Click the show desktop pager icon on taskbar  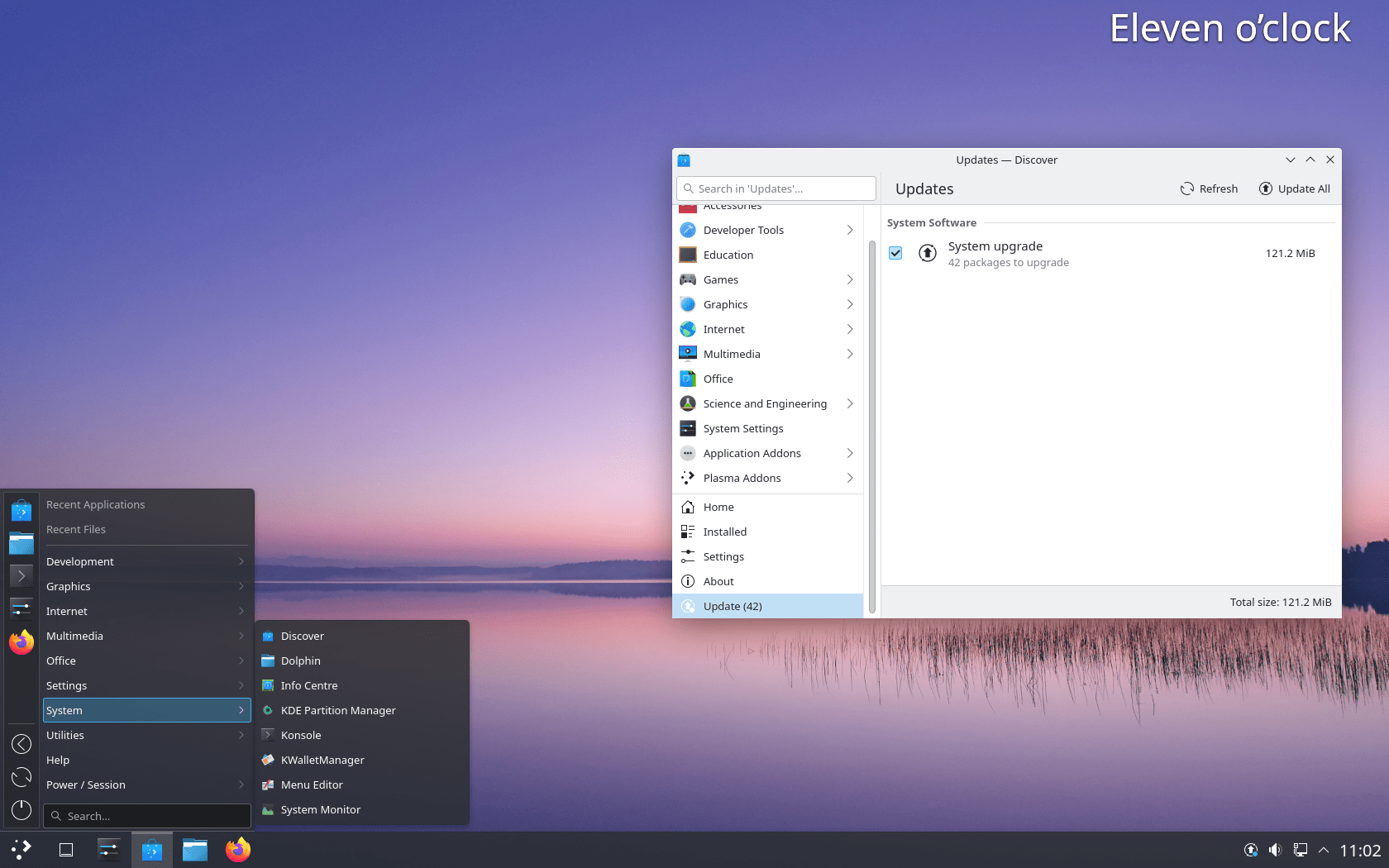[x=66, y=850]
